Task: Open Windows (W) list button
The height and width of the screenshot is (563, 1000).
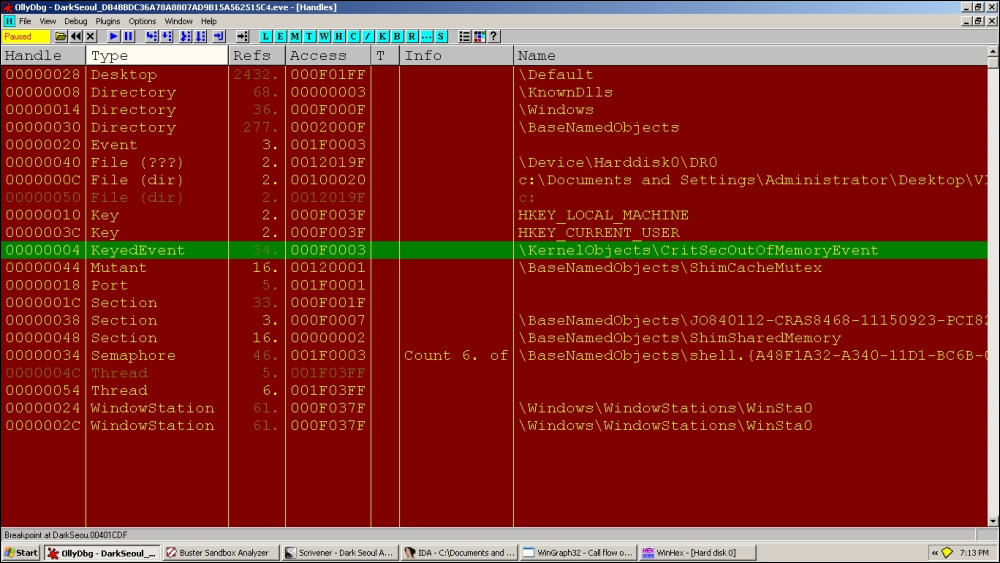Action: (324, 36)
